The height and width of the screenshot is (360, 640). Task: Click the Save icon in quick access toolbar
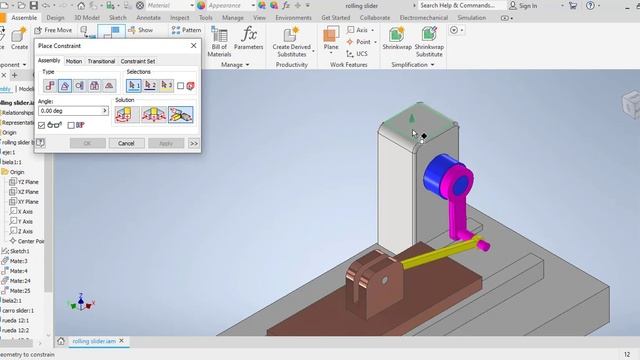33,5
